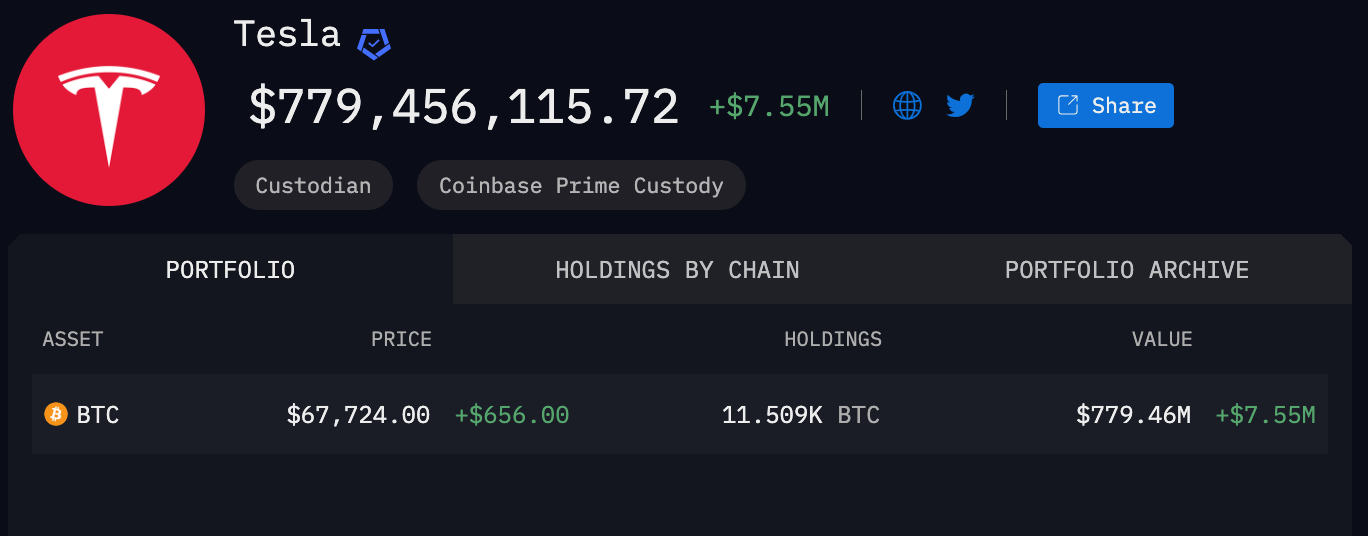
Task: Sort by the Holdings column header
Action: click(833, 339)
